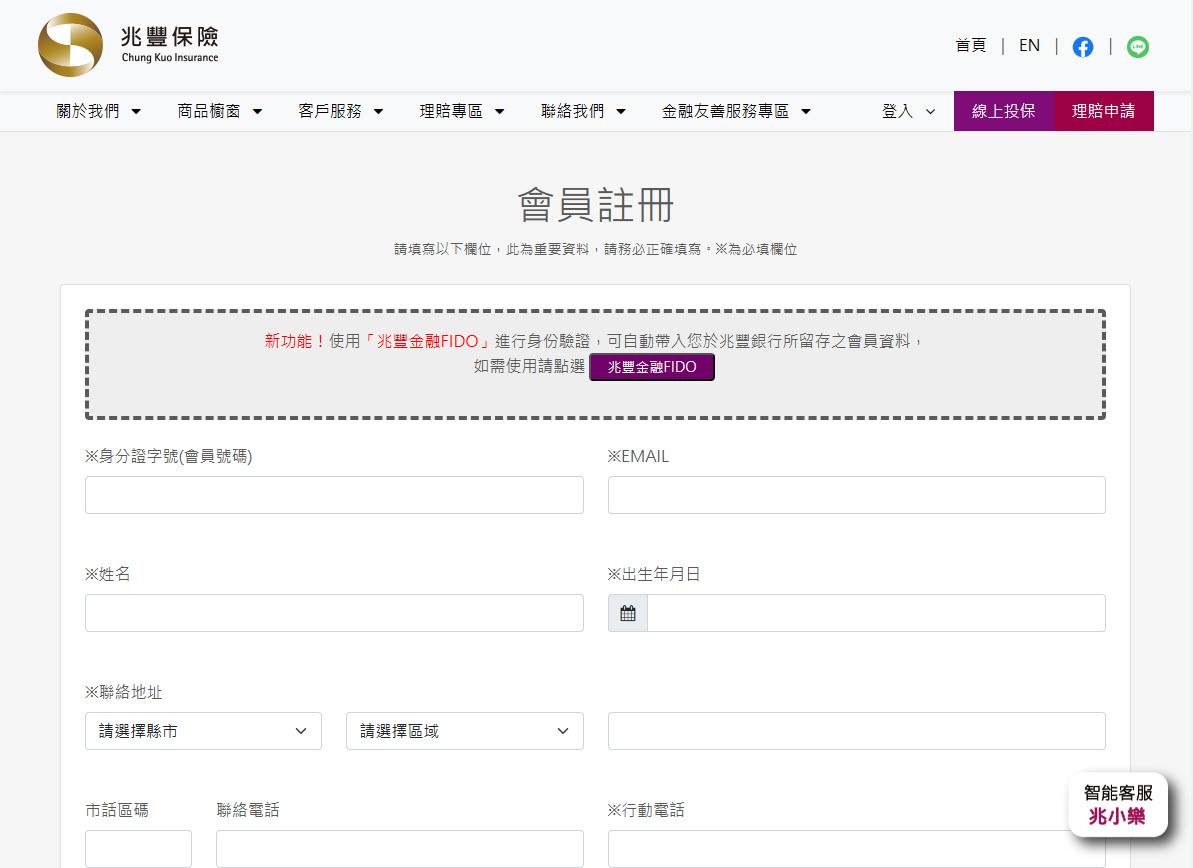Image resolution: width=1193 pixels, height=868 pixels.
Task: Focus the 身分證字號 input field
Action: (x=334, y=495)
